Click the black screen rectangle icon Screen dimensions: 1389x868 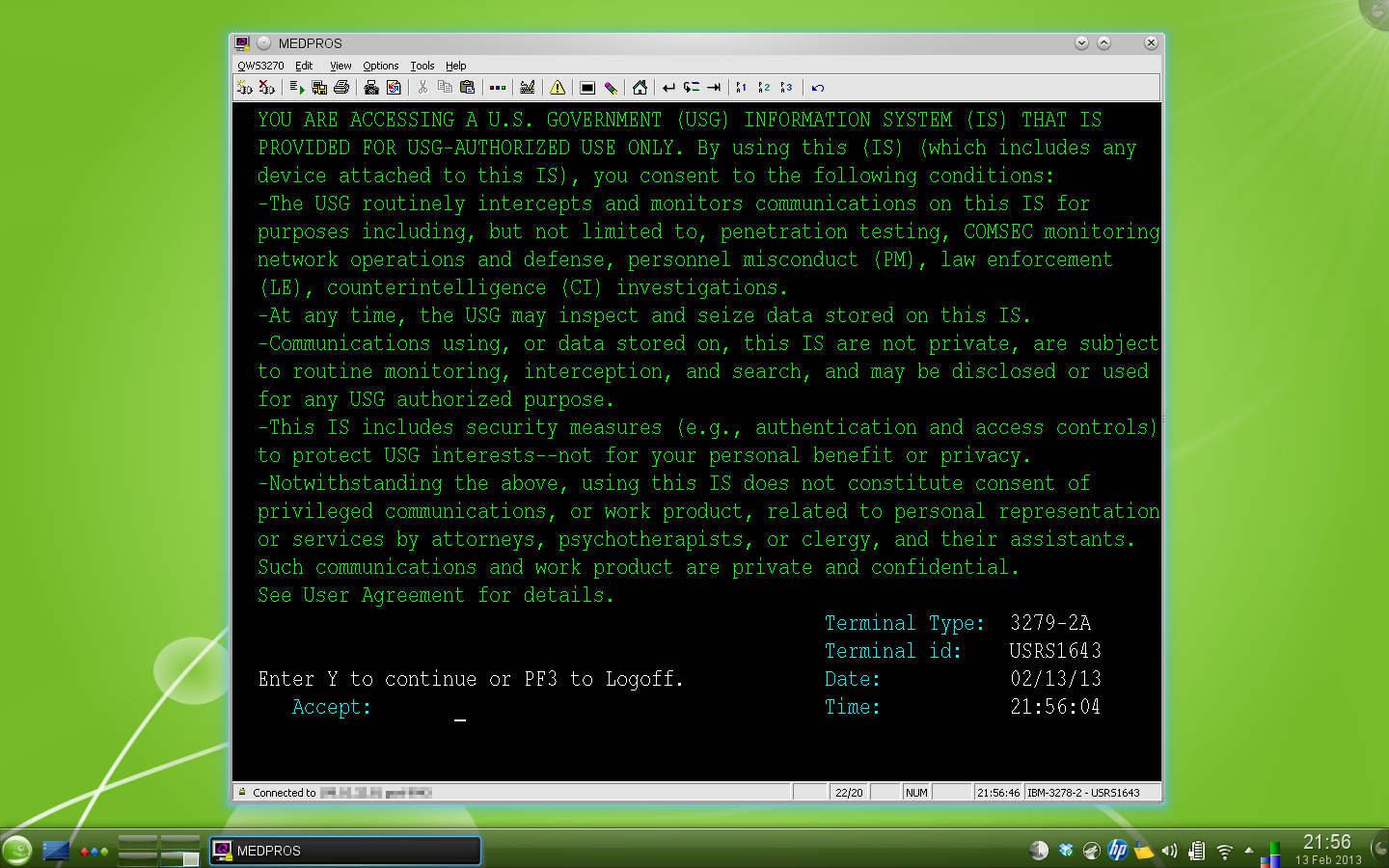click(x=587, y=88)
